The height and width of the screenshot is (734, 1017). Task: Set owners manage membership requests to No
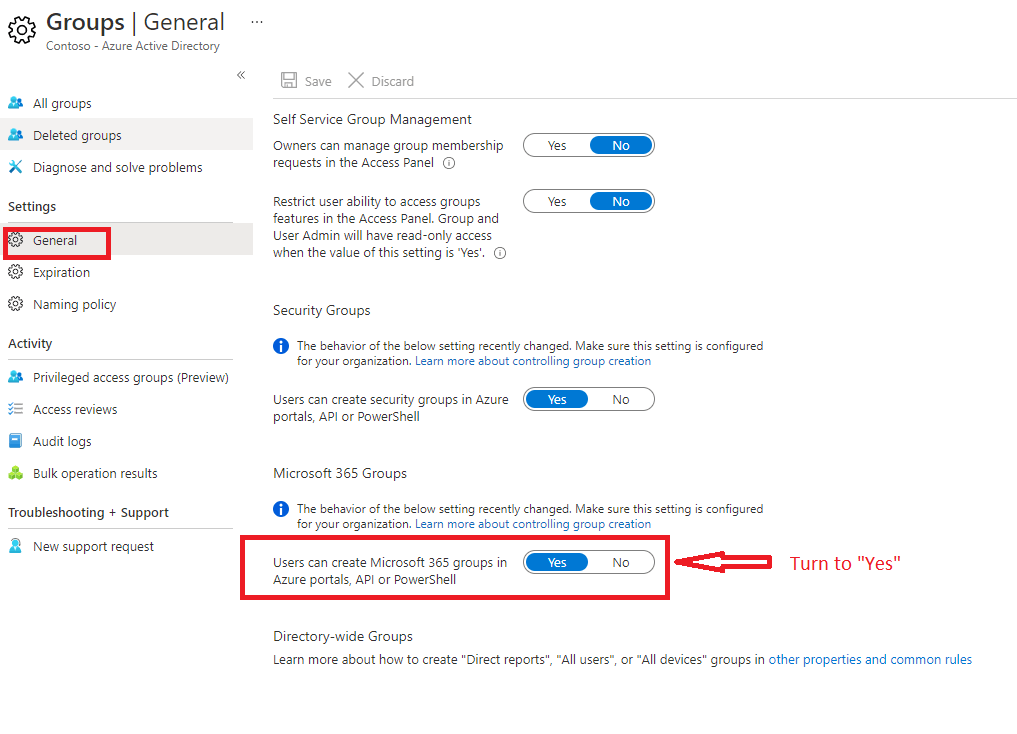pyautogui.click(x=621, y=145)
